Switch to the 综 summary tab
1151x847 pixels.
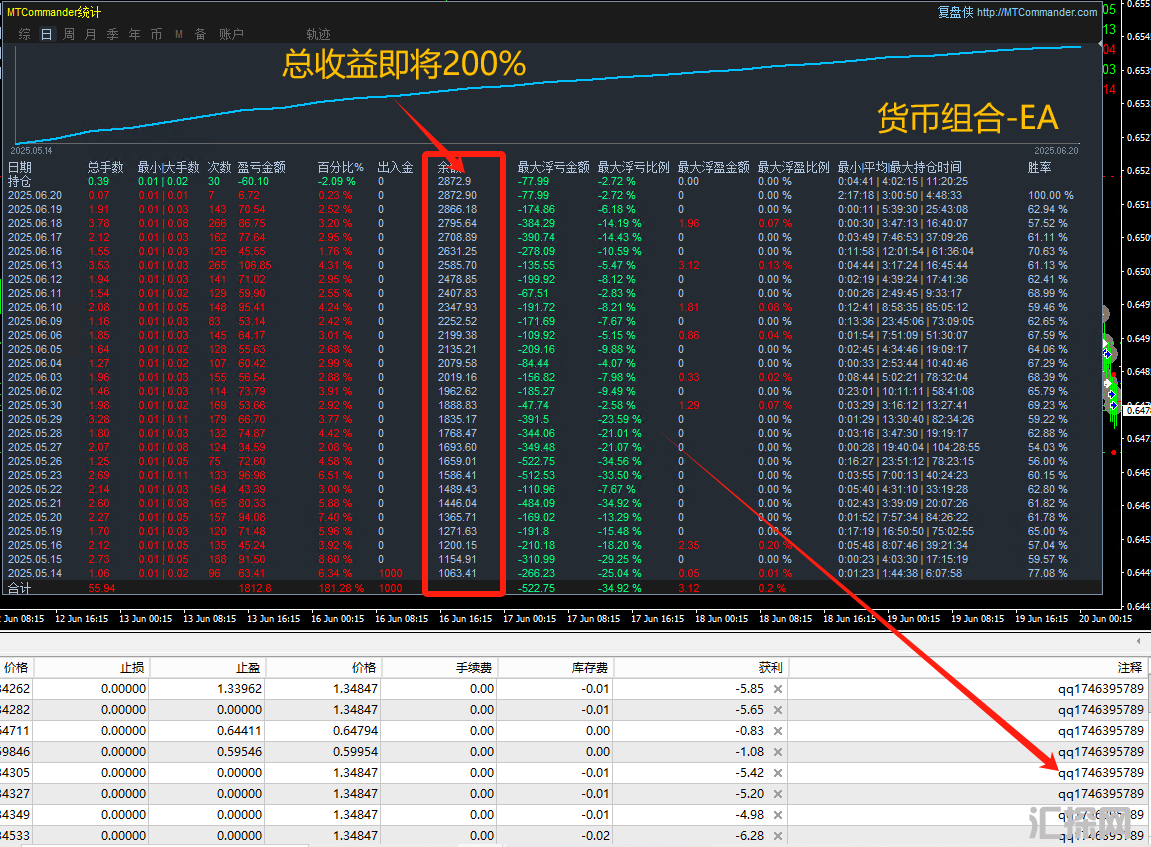click(x=24, y=34)
